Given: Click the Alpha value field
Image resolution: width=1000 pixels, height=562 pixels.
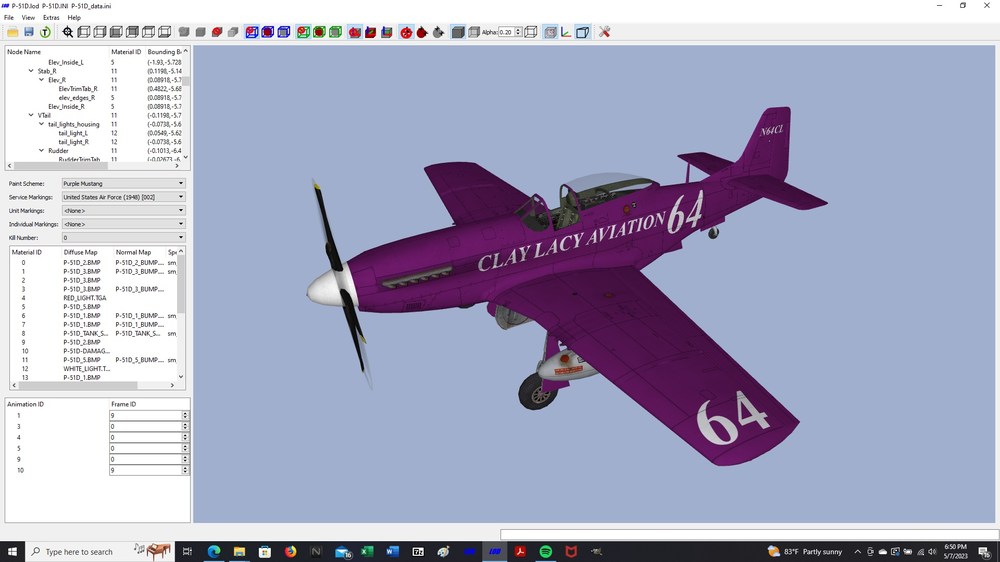Looking at the screenshot, I should coord(506,32).
